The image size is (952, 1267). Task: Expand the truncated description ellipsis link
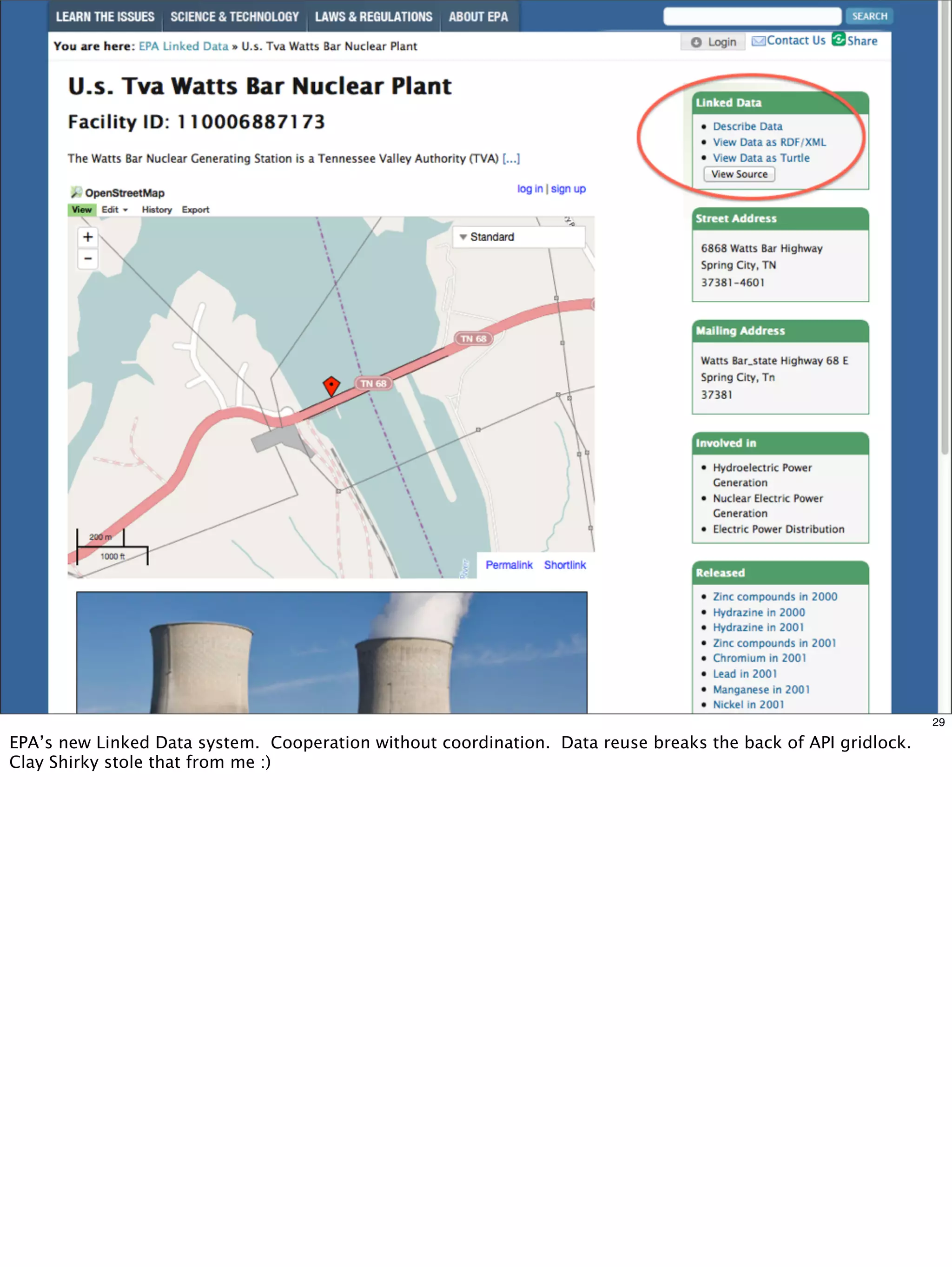pos(511,158)
